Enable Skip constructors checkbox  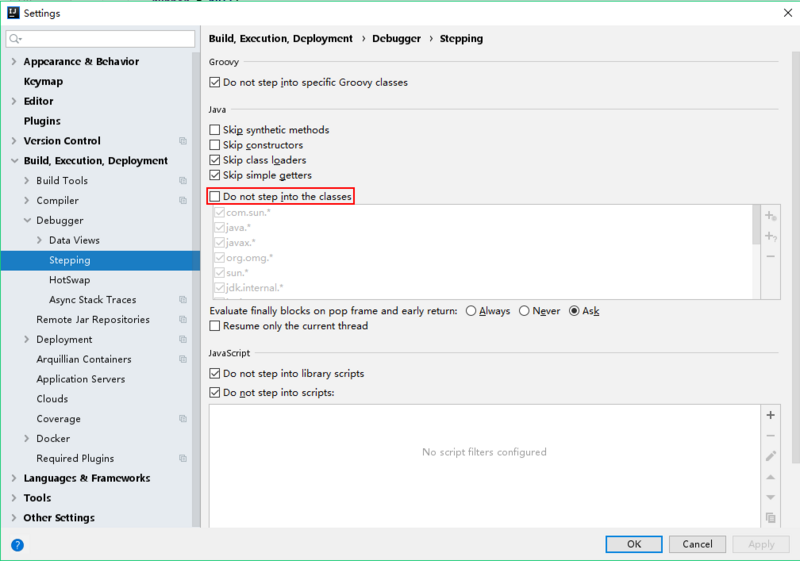[215, 145]
